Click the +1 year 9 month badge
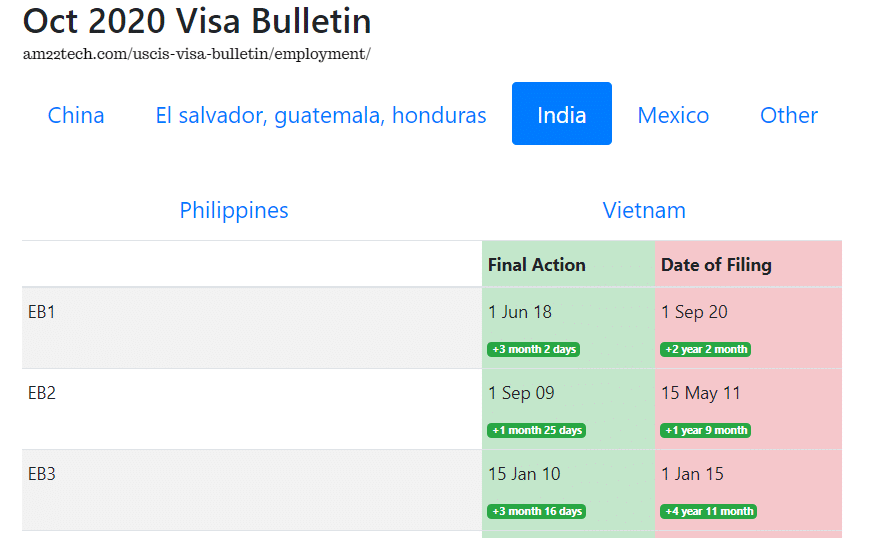 click(706, 430)
